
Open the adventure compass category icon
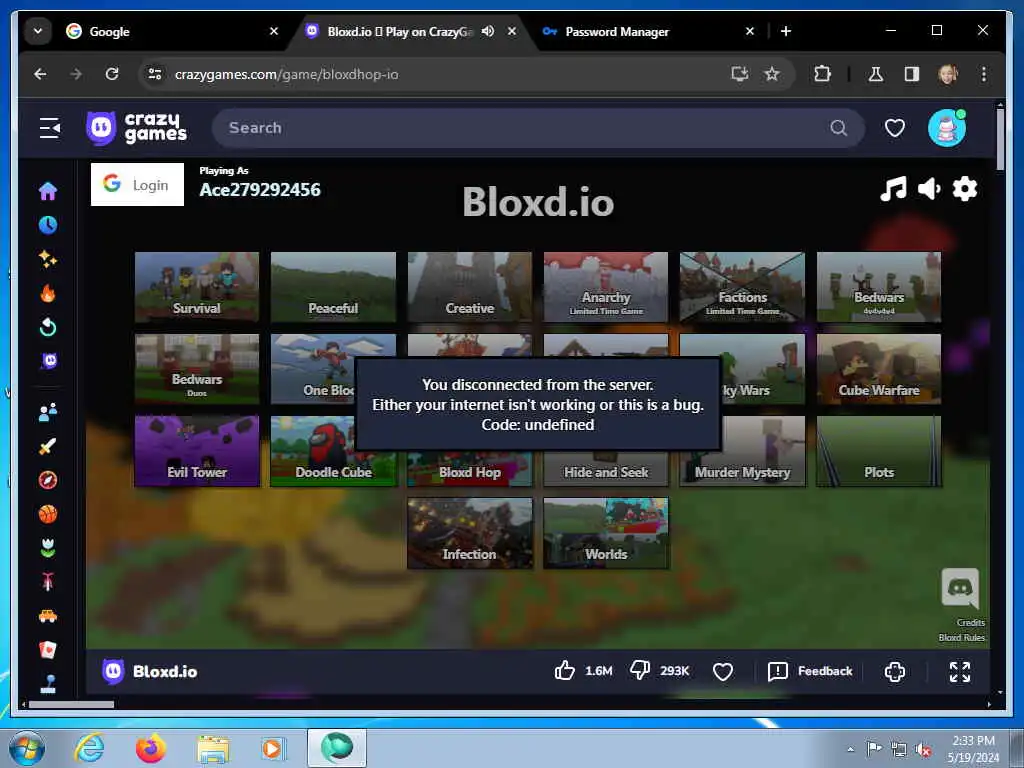click(48, 481)
